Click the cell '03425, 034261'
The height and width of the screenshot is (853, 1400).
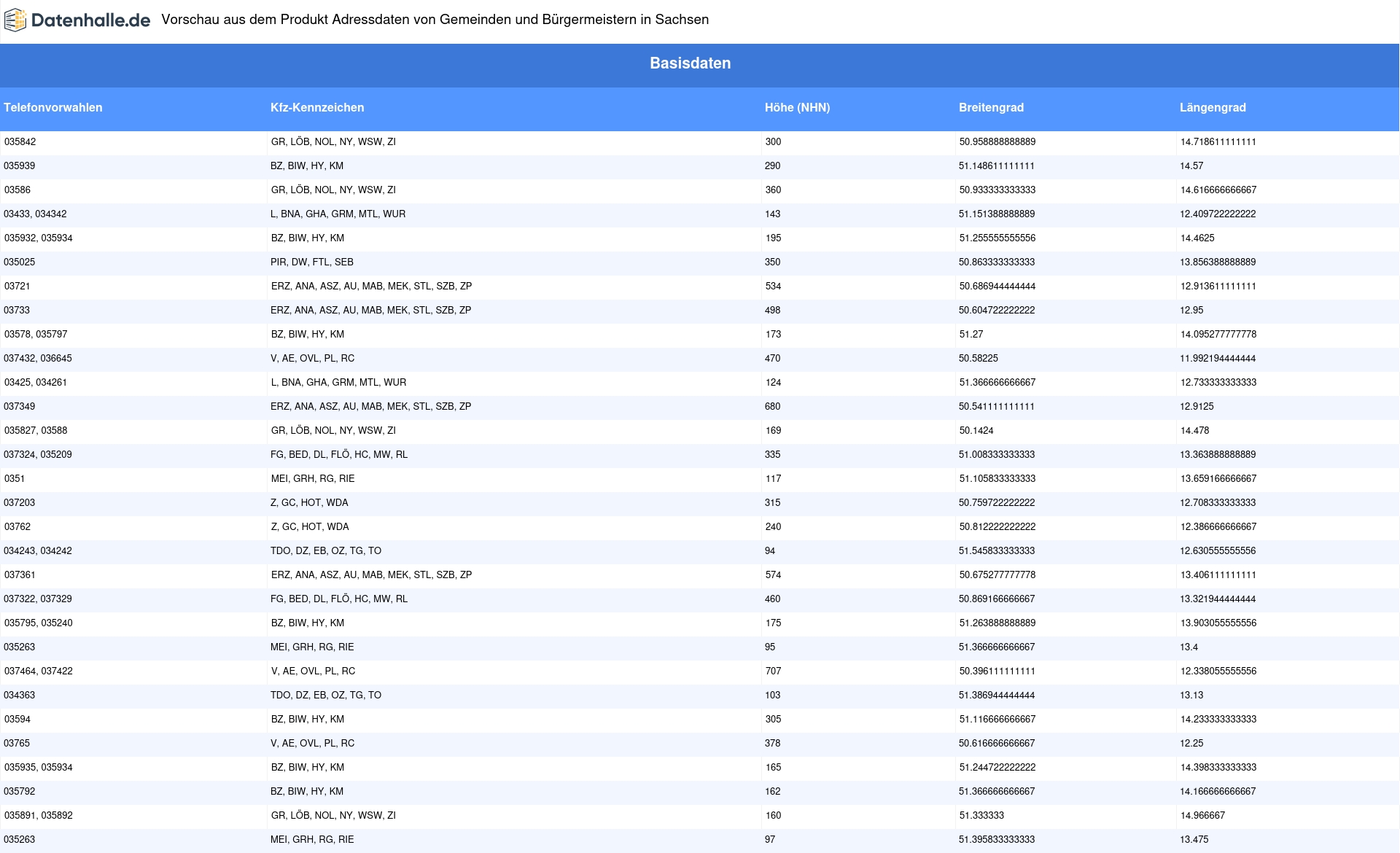pos(35,383)
